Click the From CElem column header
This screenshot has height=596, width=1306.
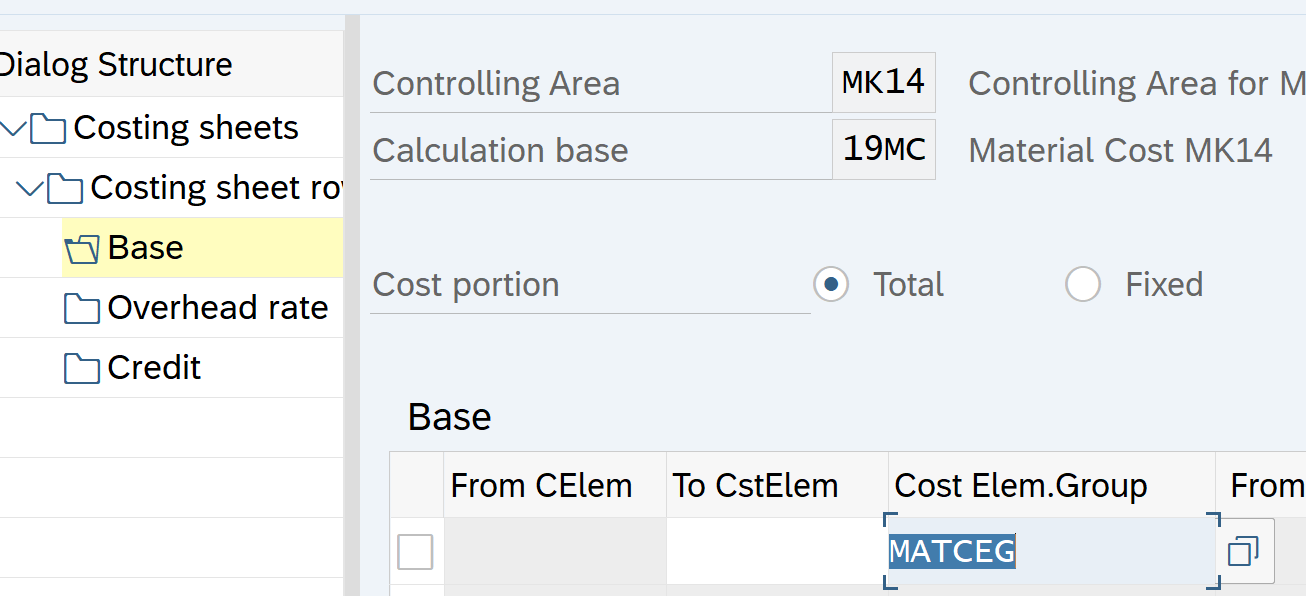[x=542, y=486]
